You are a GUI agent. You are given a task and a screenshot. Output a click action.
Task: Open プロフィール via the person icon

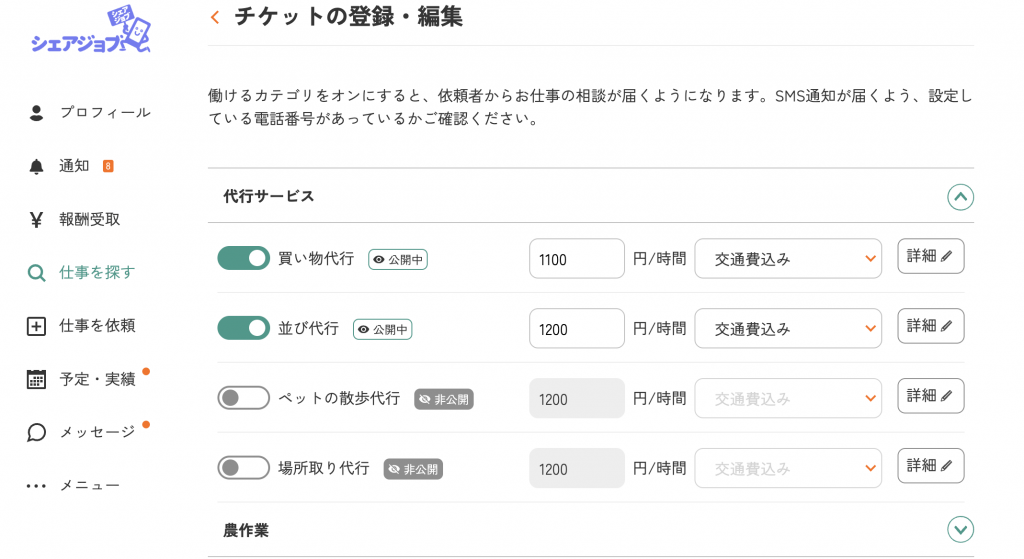pos(37,113)
